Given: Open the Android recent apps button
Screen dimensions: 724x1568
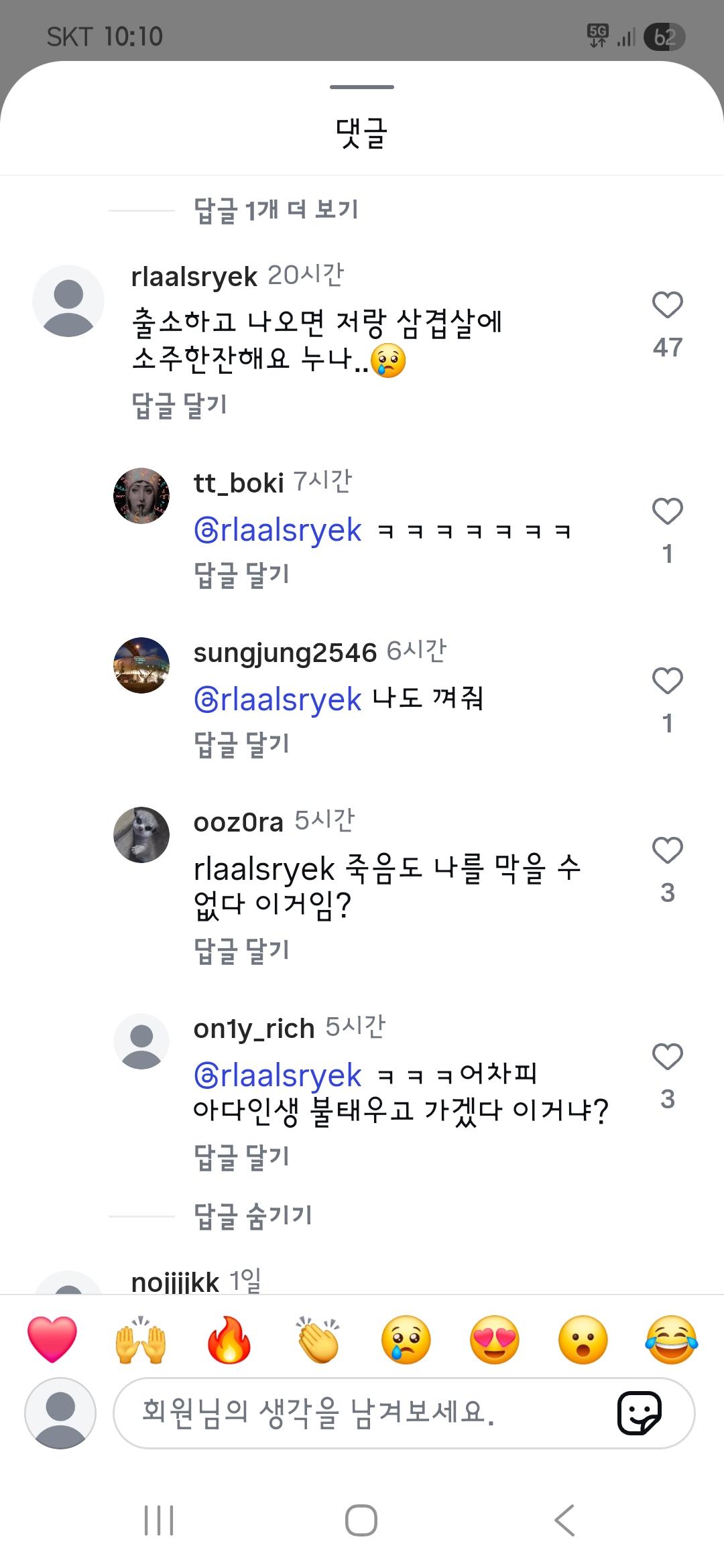Looking at the screenshot, I should pos(159,1520).
